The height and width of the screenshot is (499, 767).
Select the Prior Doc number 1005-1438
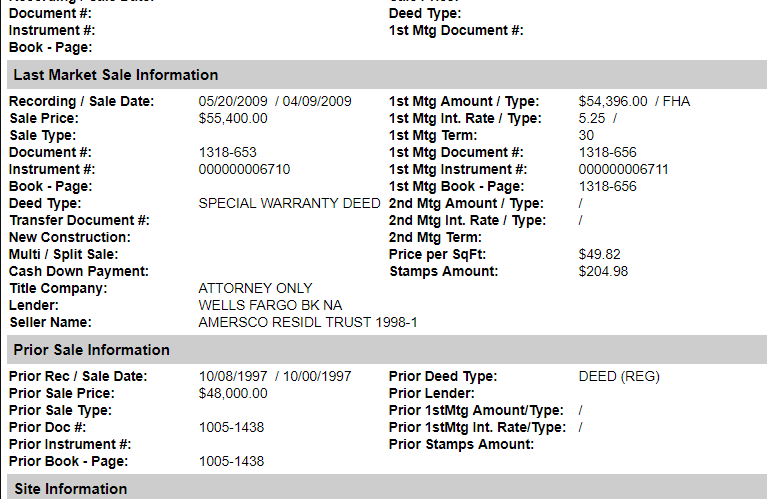(x=231, y=427)
